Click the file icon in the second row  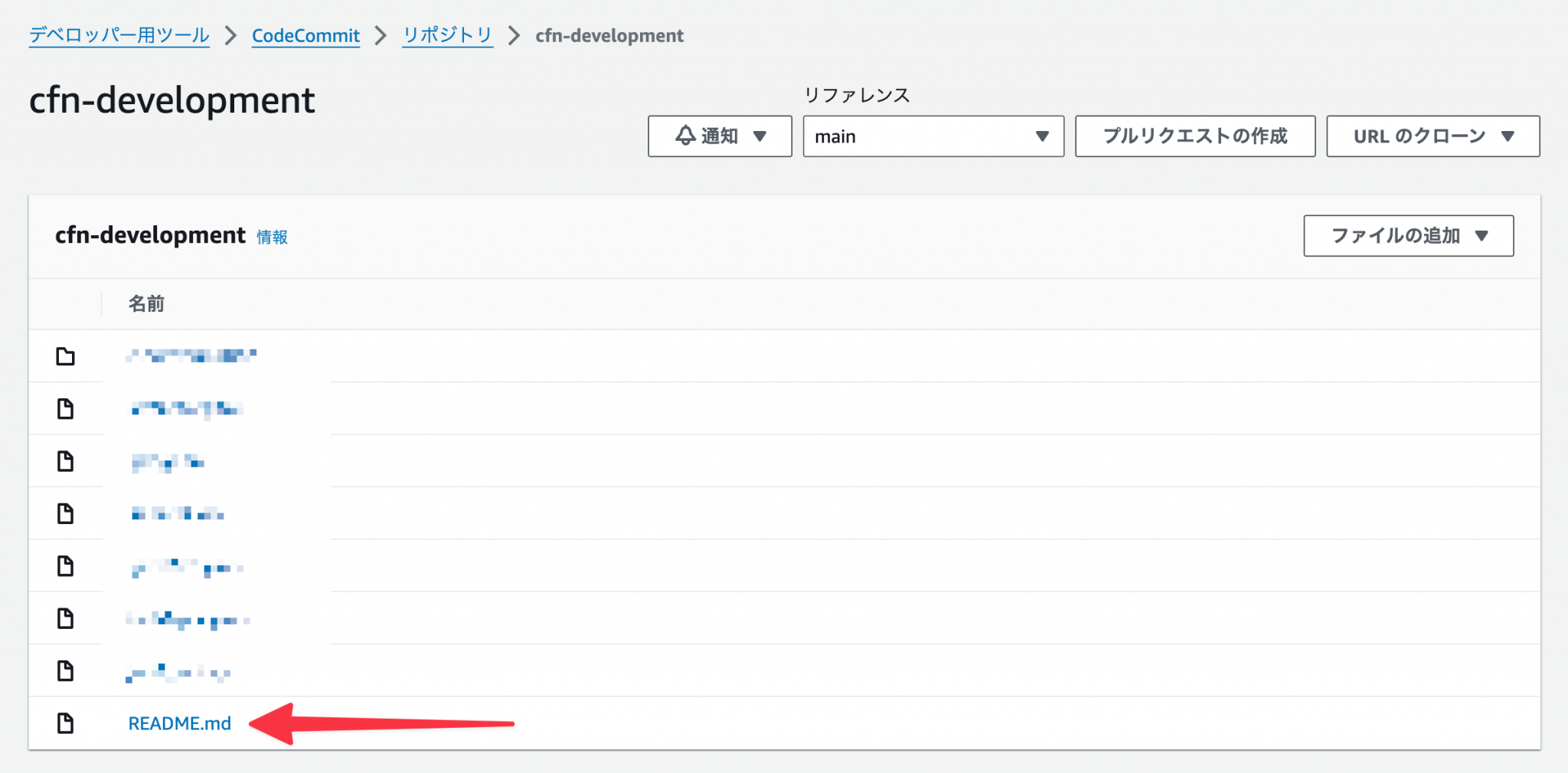pyautogui.click(x=67, y=409)
